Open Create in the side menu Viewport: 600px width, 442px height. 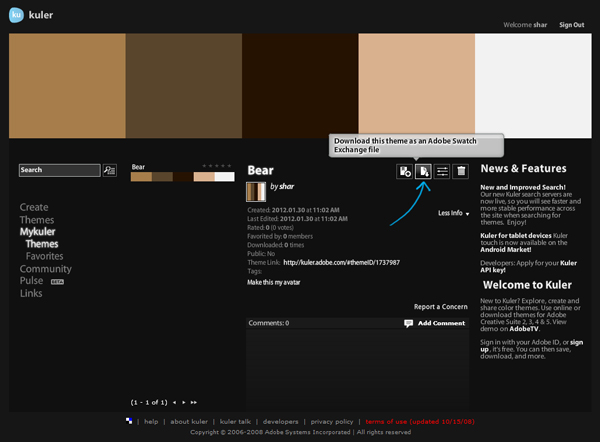click(34, 207)
